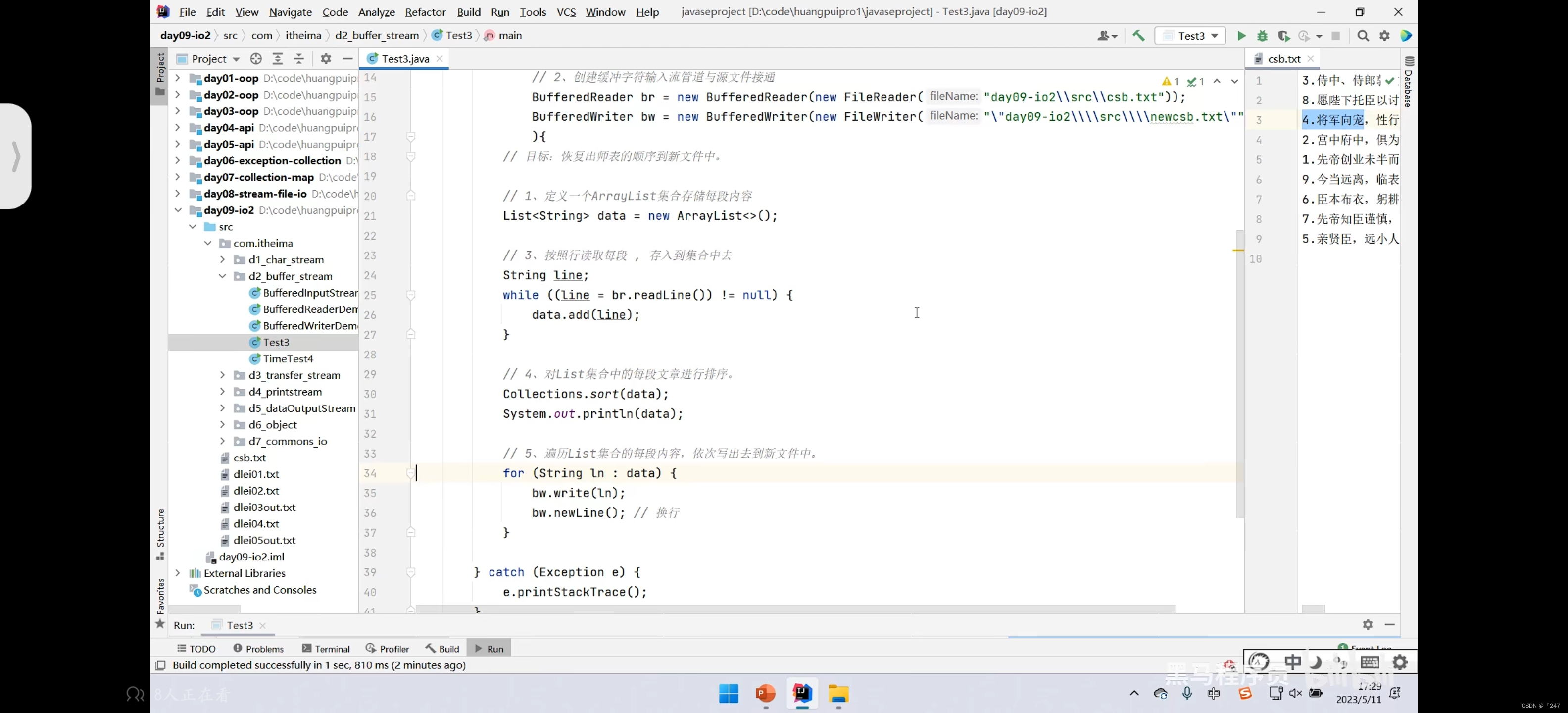Select the Test3 run configuration dropdown
The height and width of the screenshot is (713, 1568).
tap(1193, 35)
